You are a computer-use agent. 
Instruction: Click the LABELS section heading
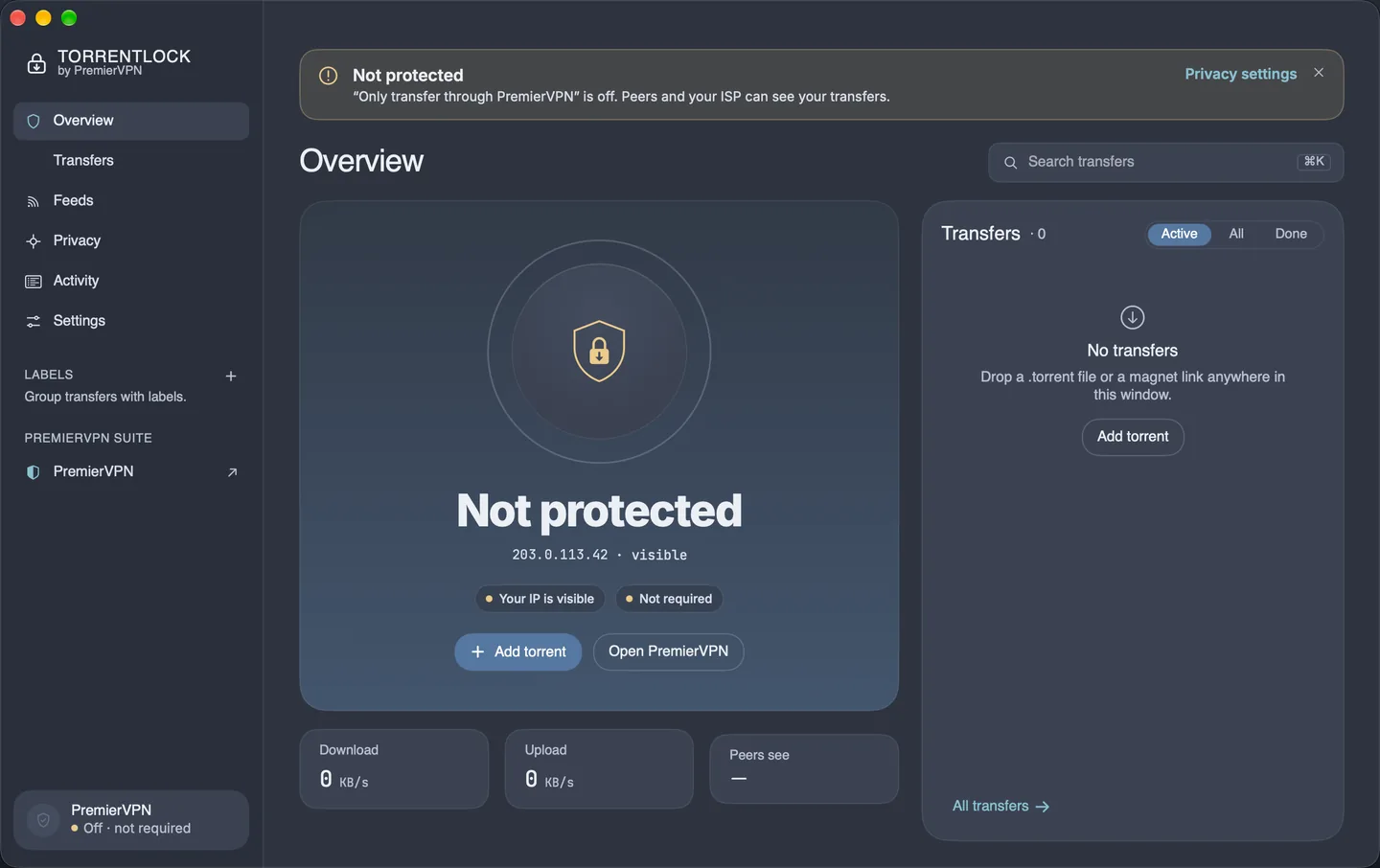(49, 375)
